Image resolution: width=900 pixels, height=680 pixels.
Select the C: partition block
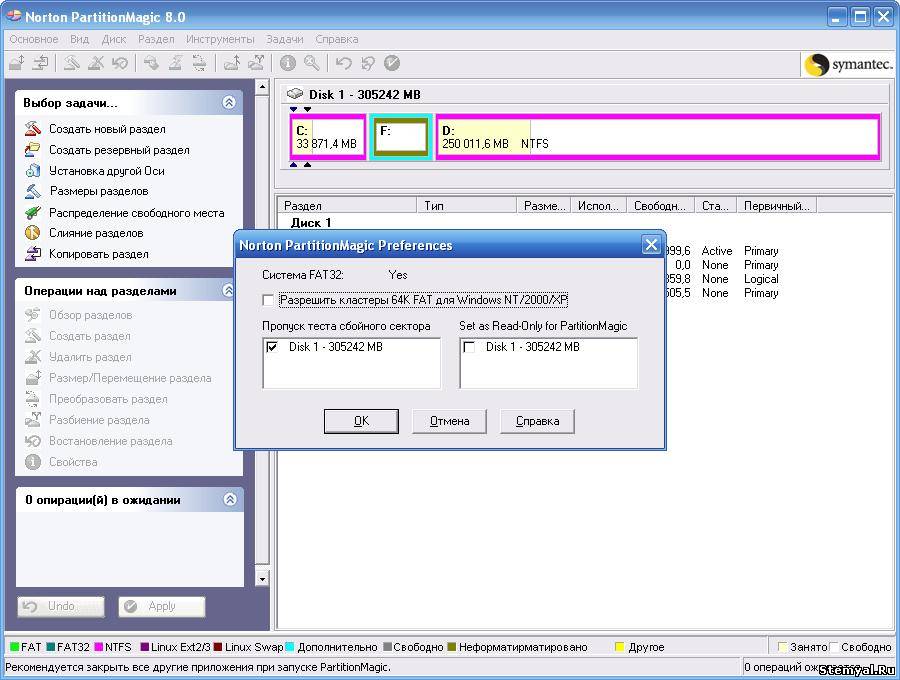click(328, 137)
